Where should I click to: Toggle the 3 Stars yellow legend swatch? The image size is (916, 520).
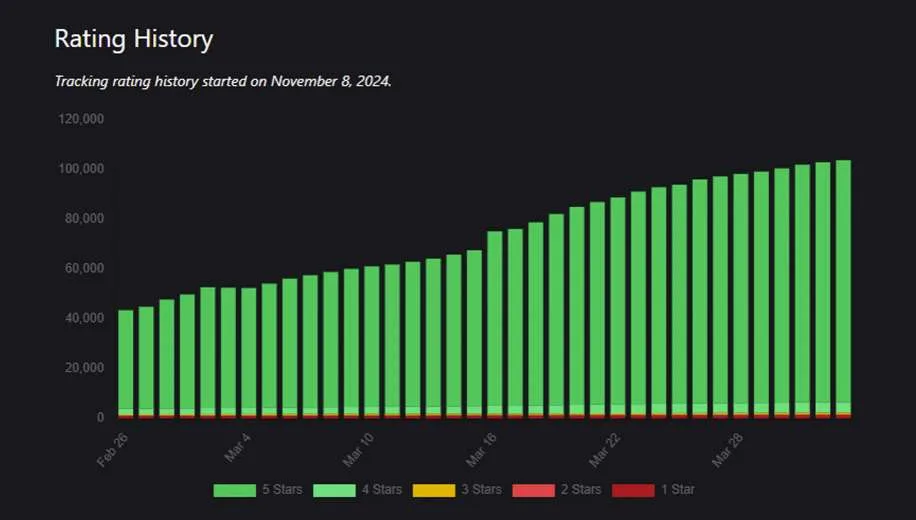tap(433, 490)
